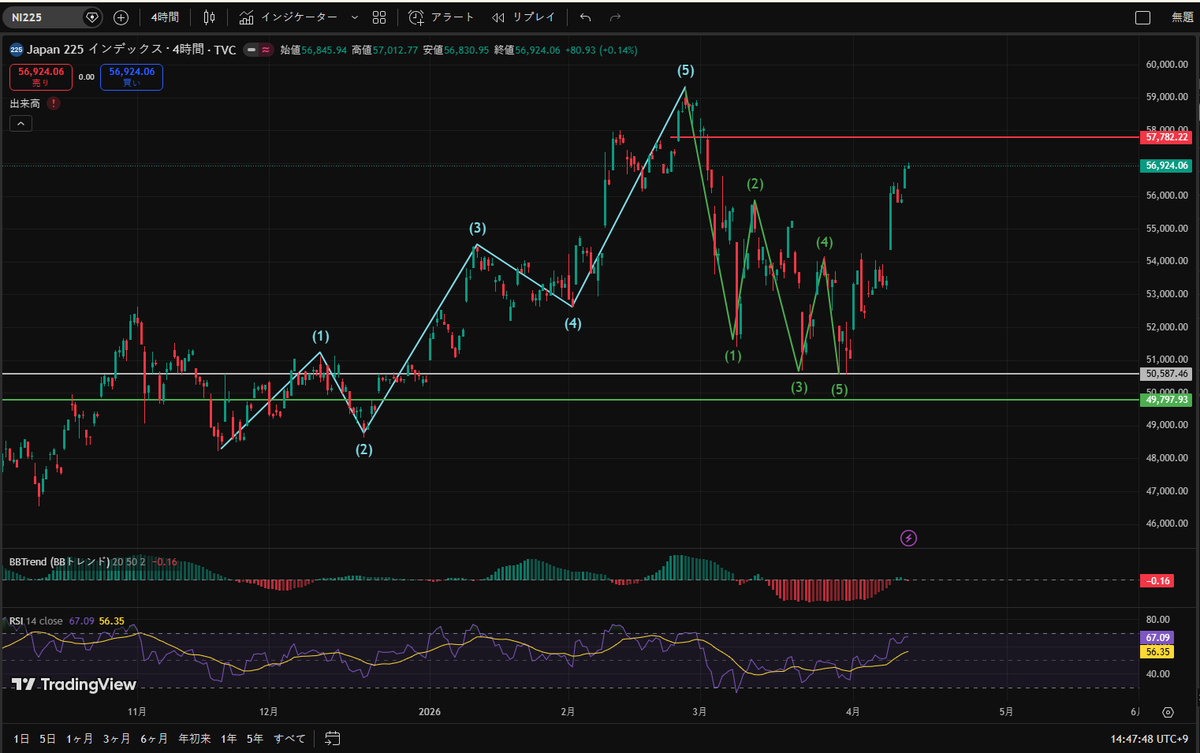Select the green wave (2) label
This screenshot has width=1200, height=753.
(755, 184)
